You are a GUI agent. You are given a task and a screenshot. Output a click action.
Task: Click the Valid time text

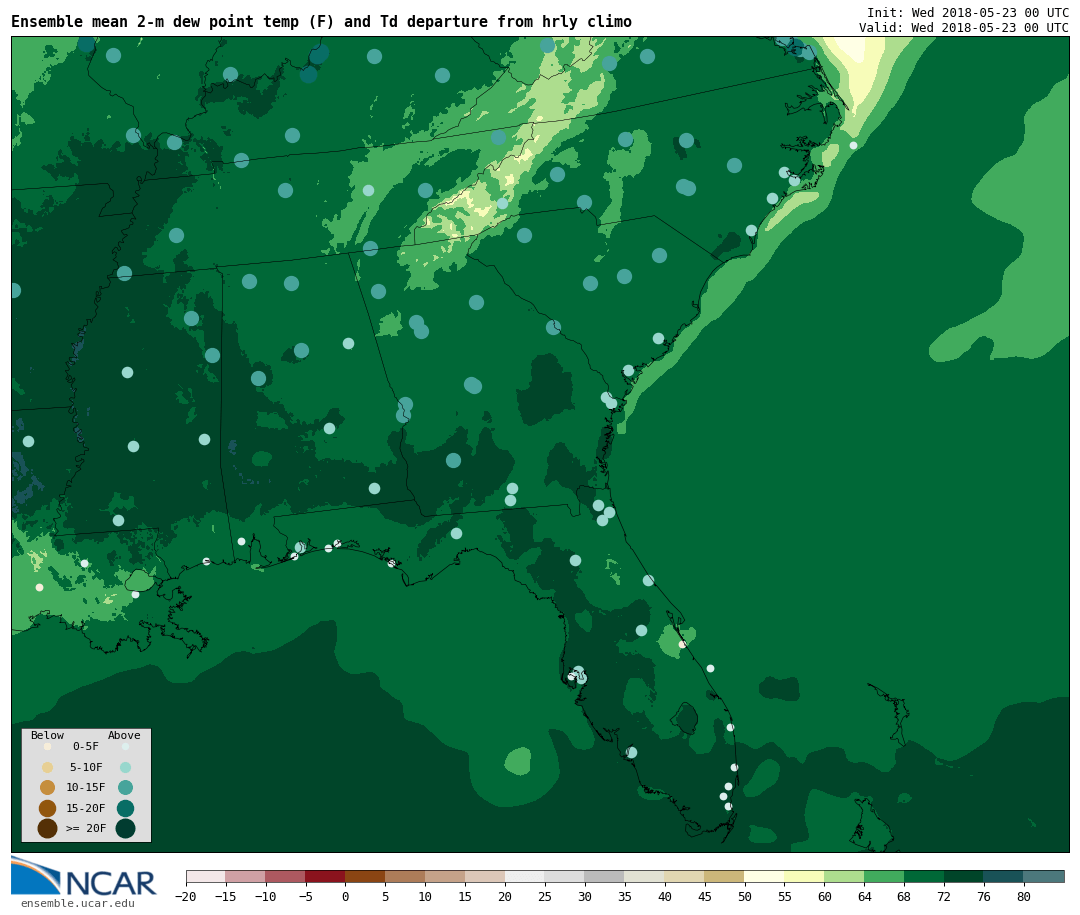pos(963,28)
